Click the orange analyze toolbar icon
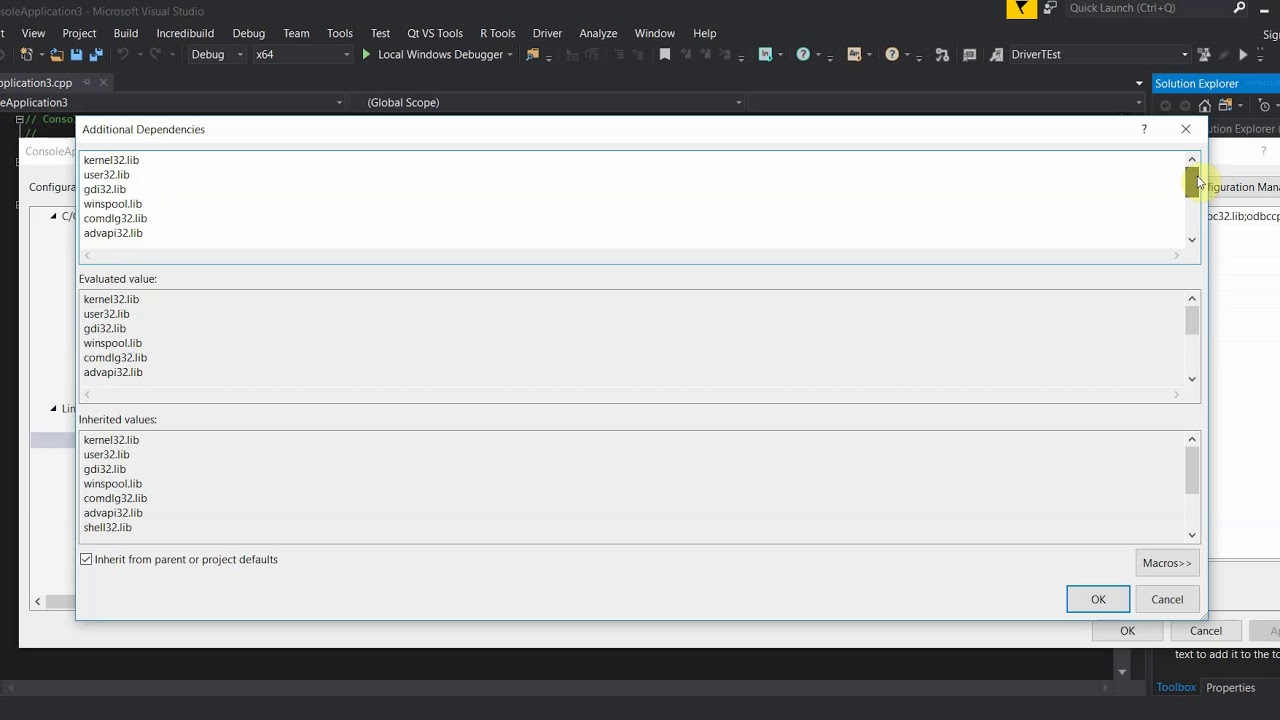This screenshot has width=1280, height=720. (854, 55)
